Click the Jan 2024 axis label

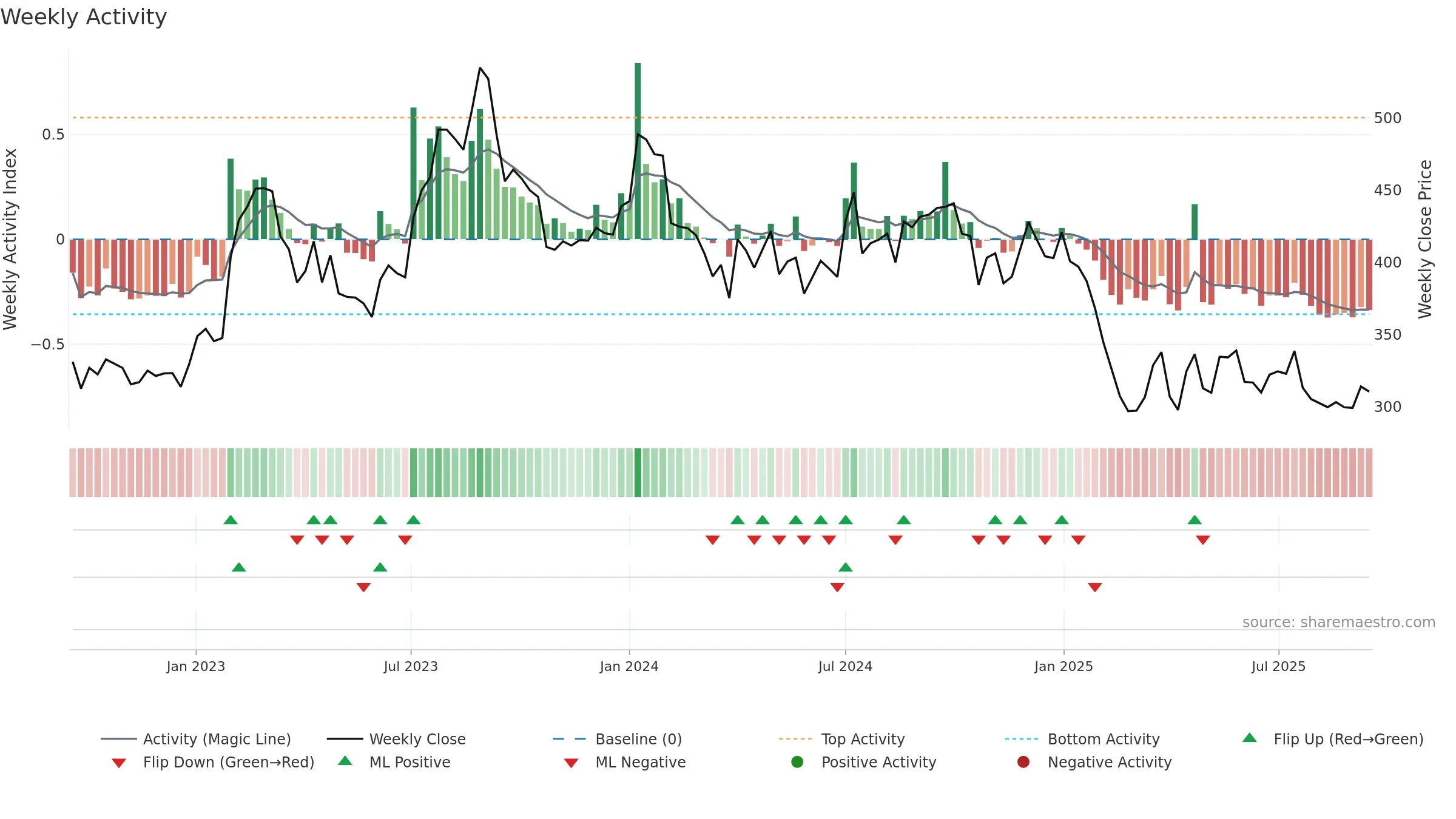(x=629, y=666)
